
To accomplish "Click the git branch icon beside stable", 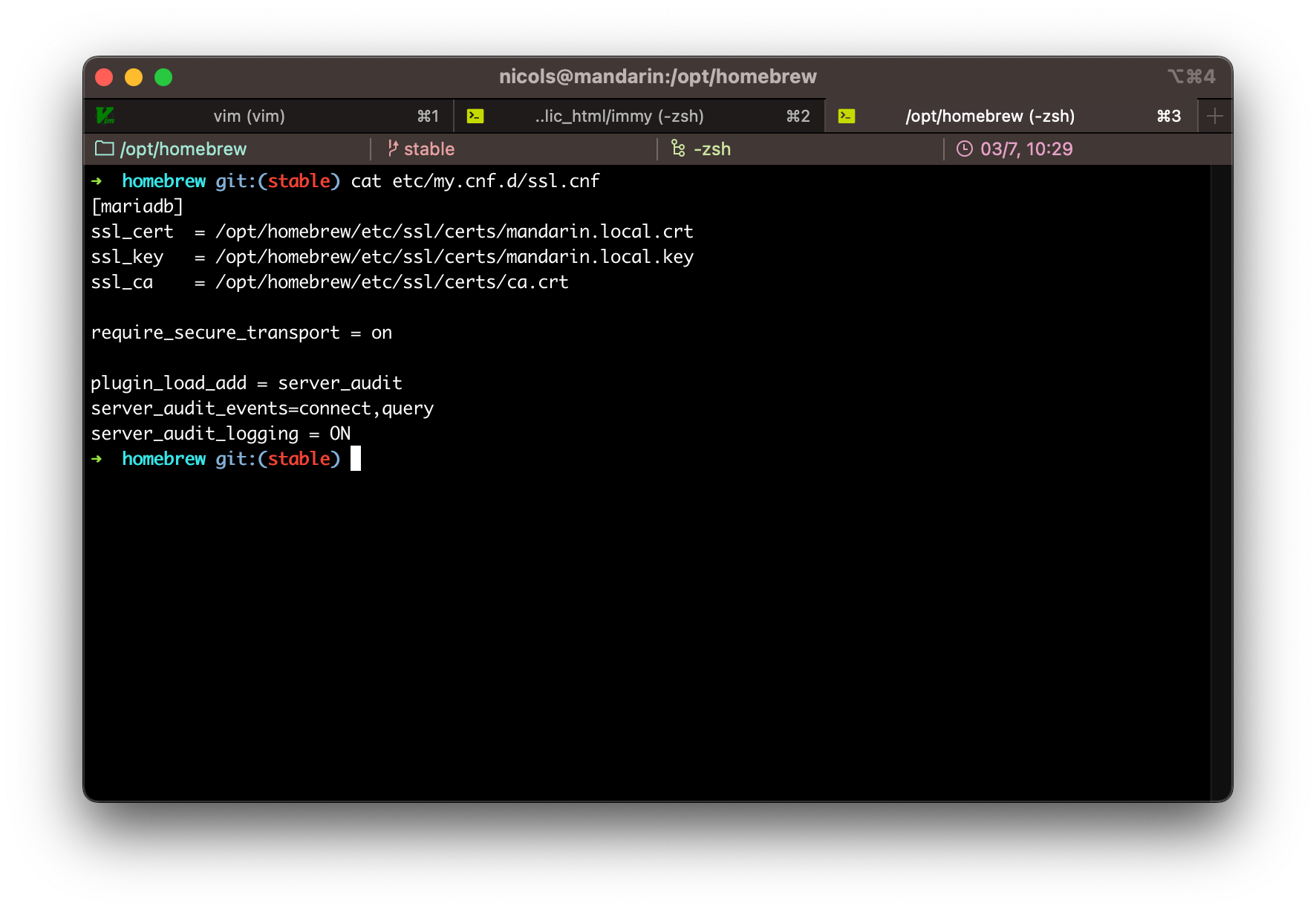I will tap(393, 149).
